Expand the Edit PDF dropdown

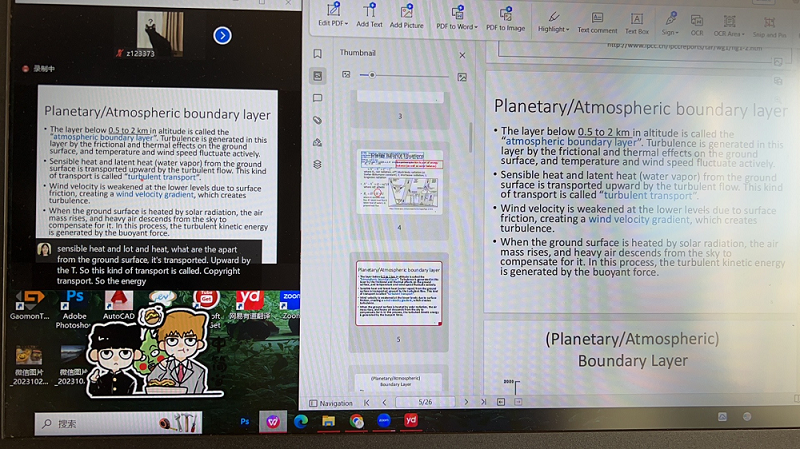tap(333, 16)
